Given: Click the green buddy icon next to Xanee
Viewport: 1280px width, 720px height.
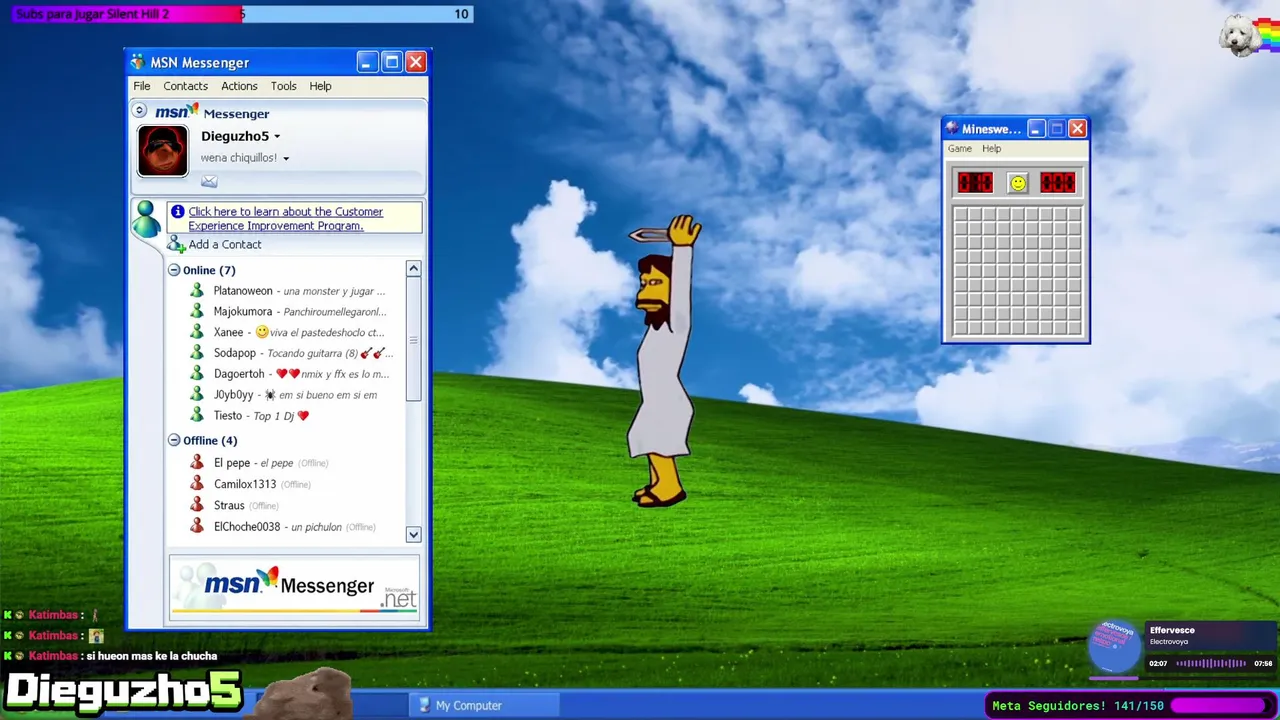Looking at the screenshot, I should (x=197, y=333).
